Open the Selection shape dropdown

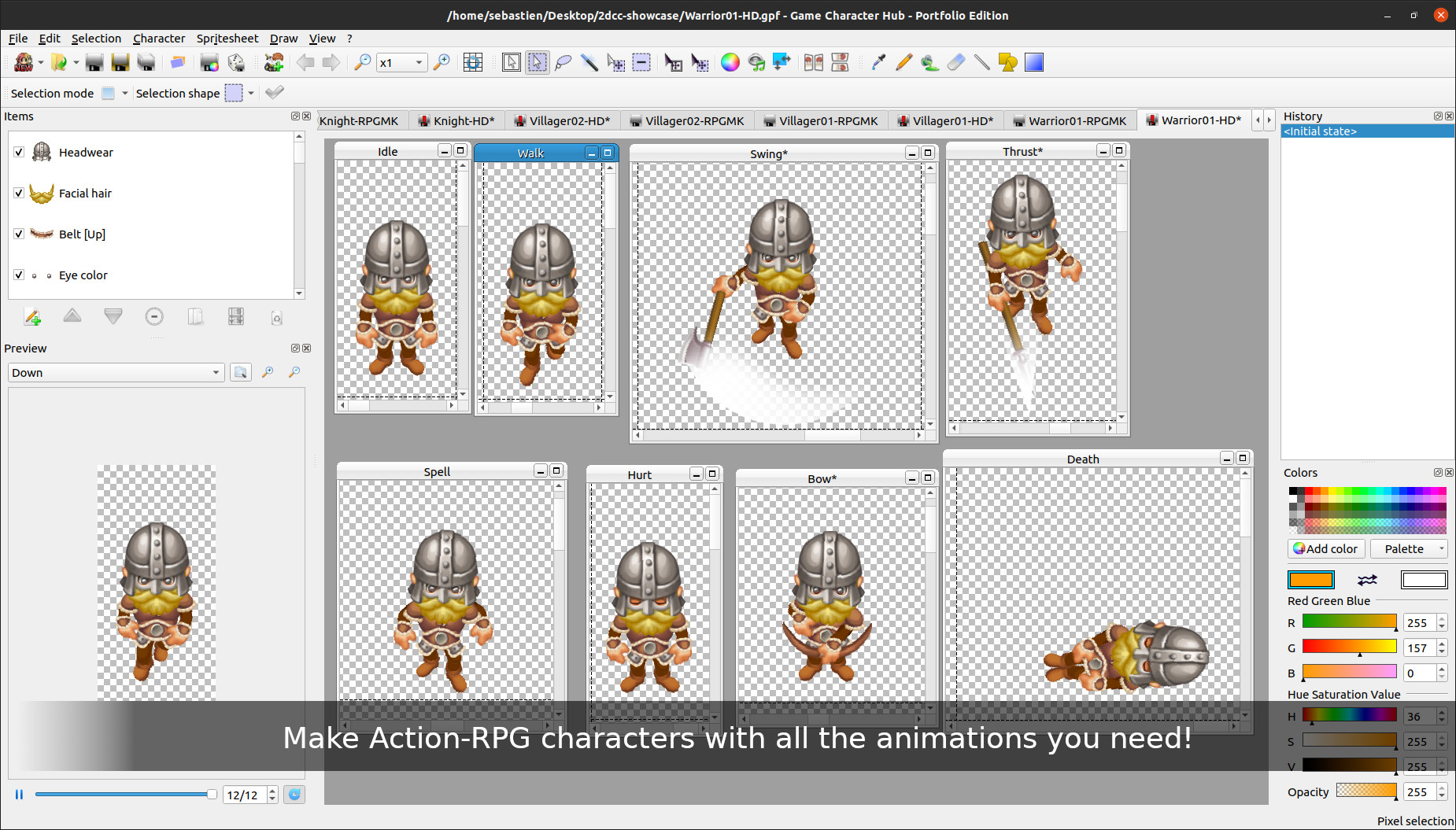point(250,93)
